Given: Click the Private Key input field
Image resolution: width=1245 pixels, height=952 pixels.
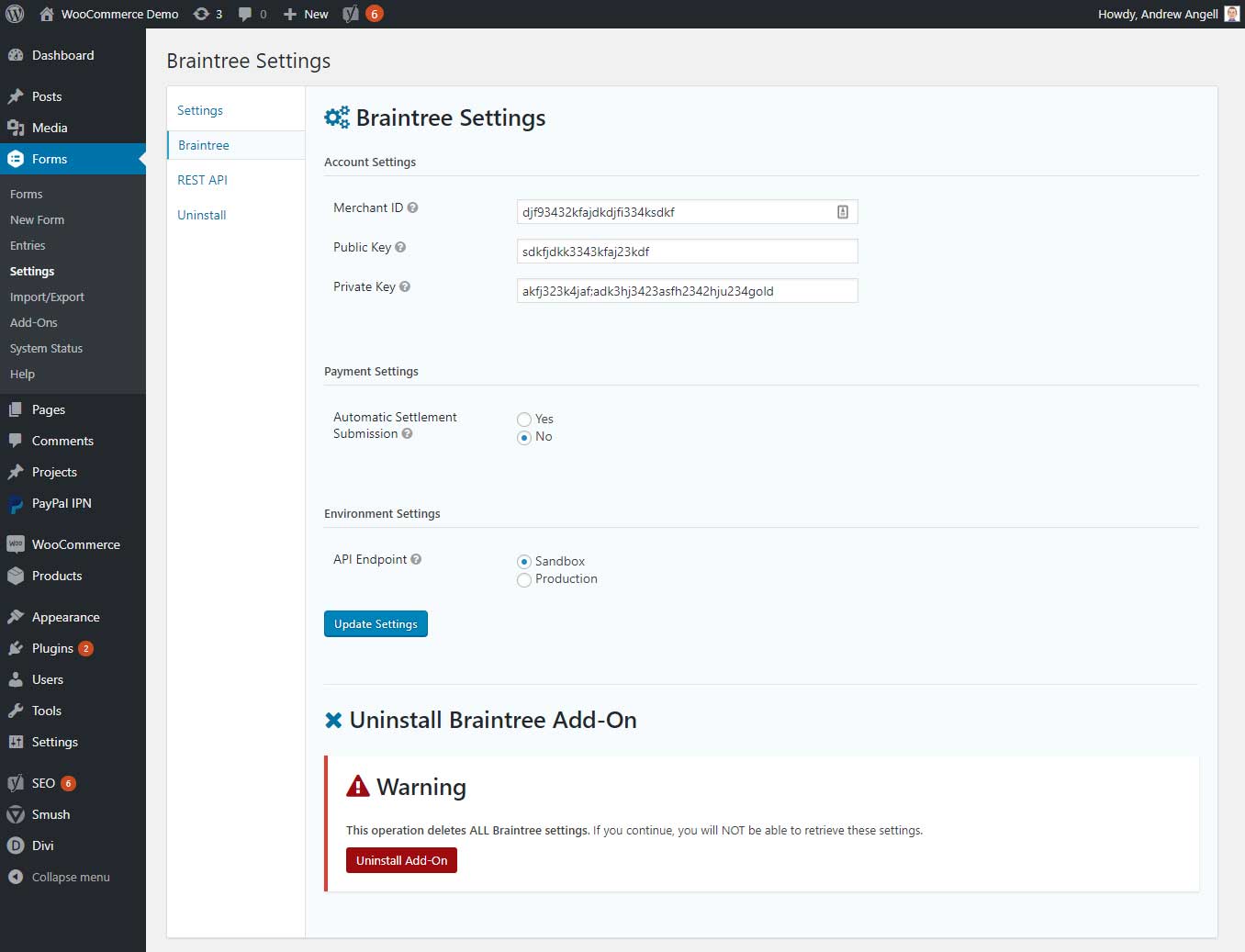Looking at the screenshot, I should [x=687, y=291].
